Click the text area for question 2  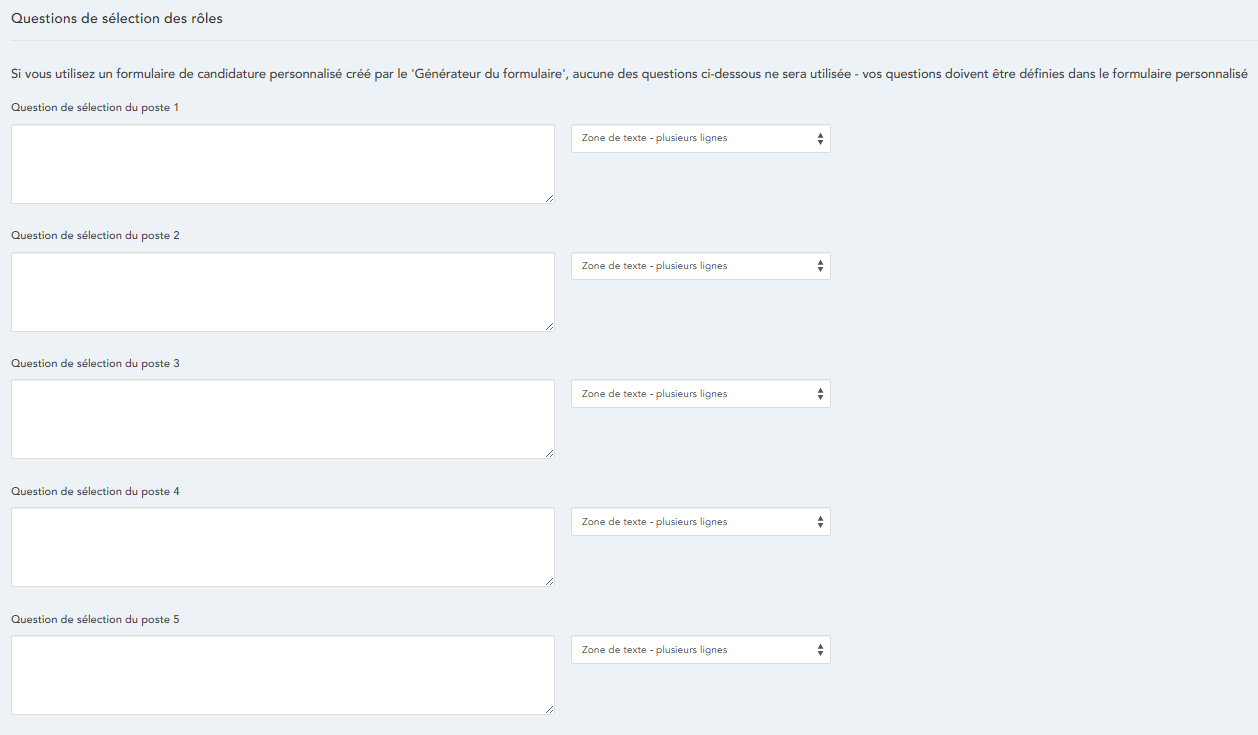click(x=282, y=292)
